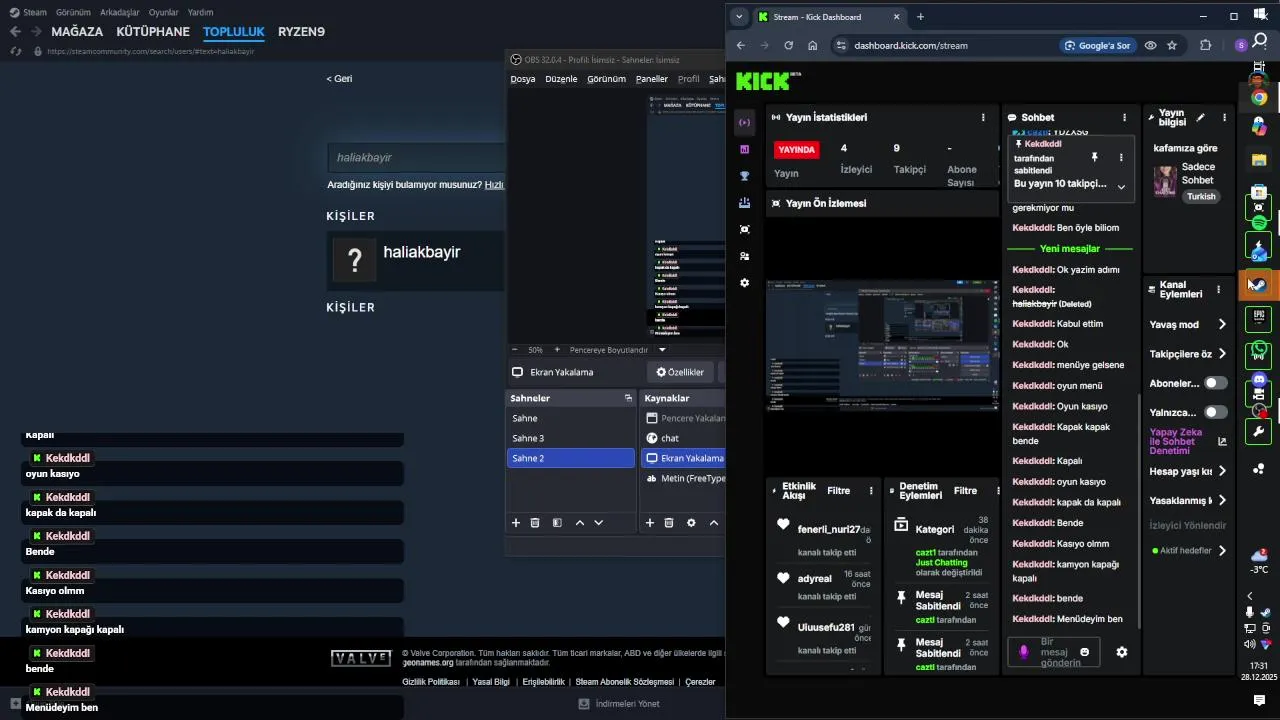Open Düzenle menu in OBS

(x=561, y=79)
